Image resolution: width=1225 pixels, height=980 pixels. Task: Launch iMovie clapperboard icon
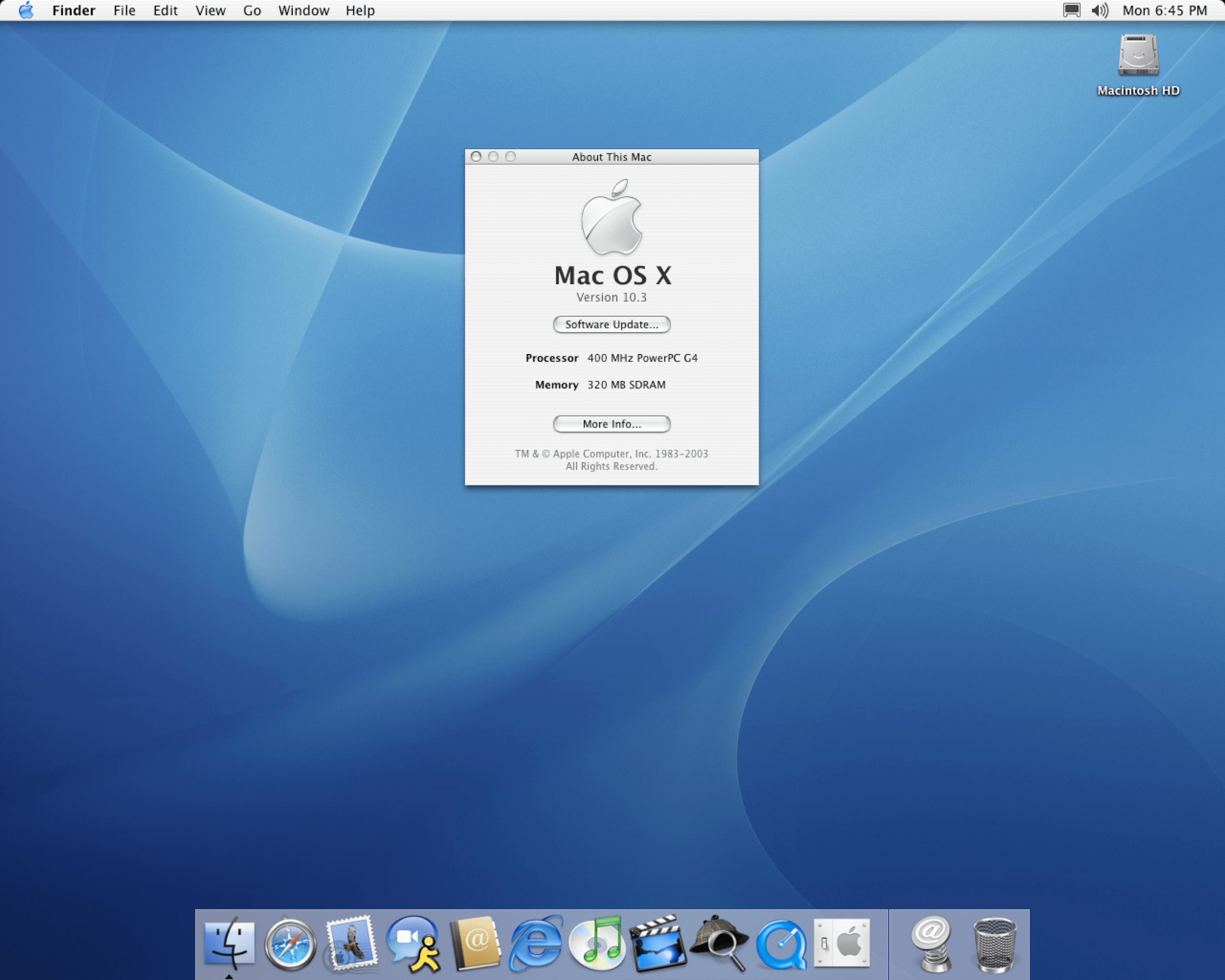tap(658, 944)
